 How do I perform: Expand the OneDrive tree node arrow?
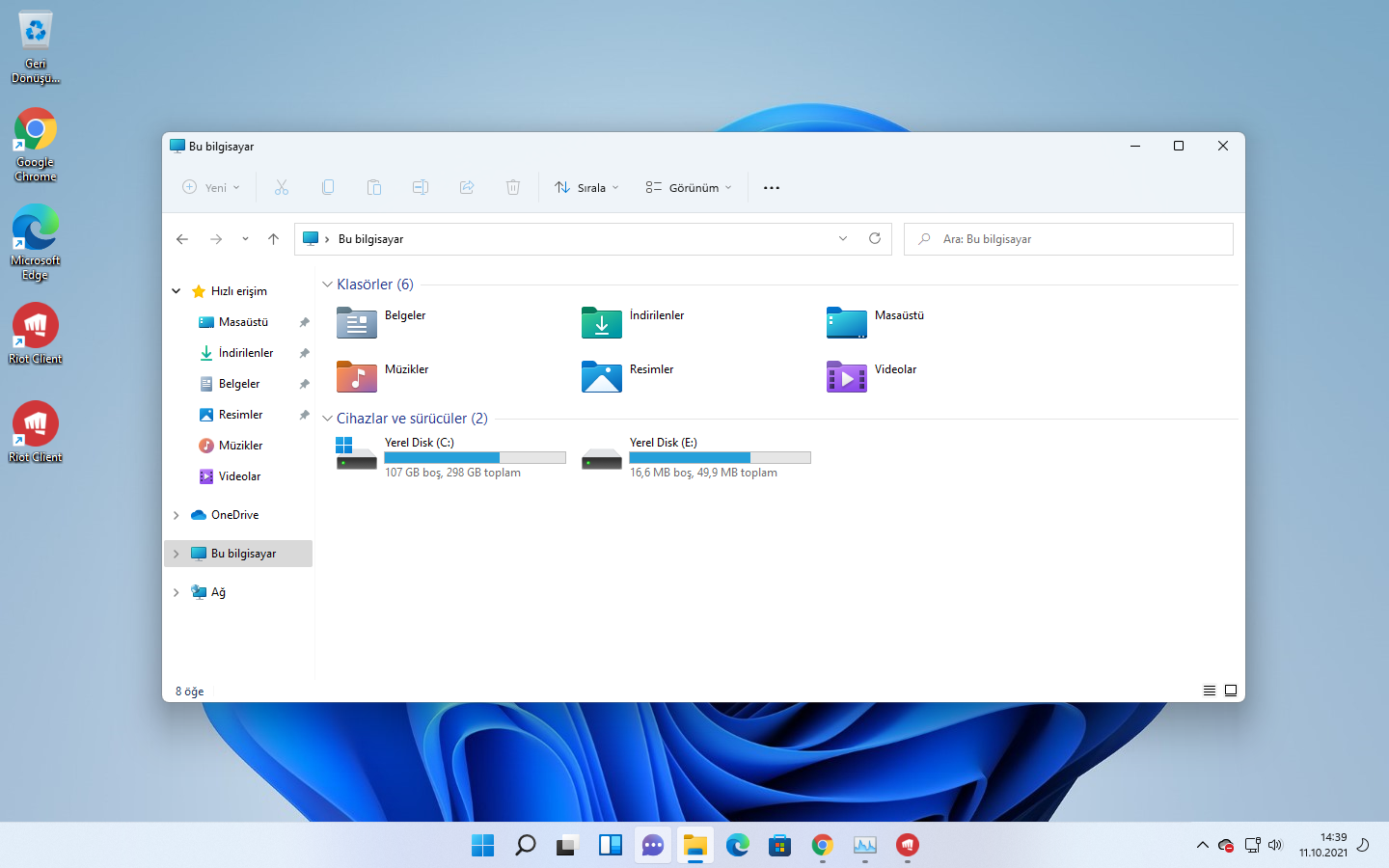tap(177, 515)
